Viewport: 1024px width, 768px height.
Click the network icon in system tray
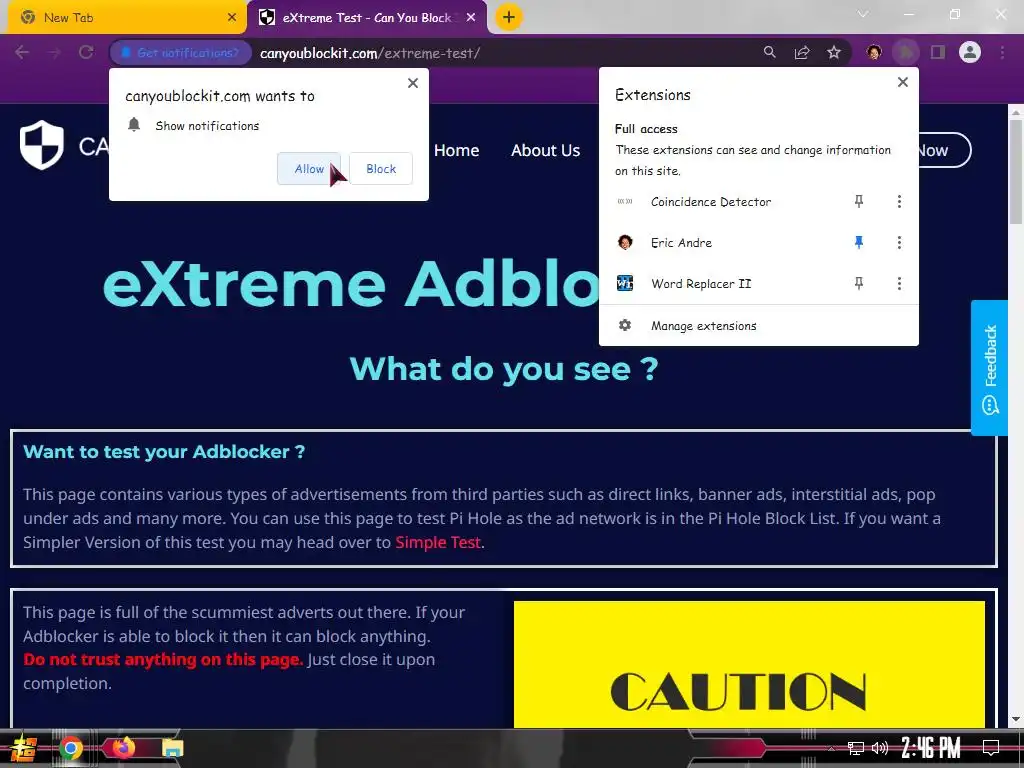[x=856, y=748]
